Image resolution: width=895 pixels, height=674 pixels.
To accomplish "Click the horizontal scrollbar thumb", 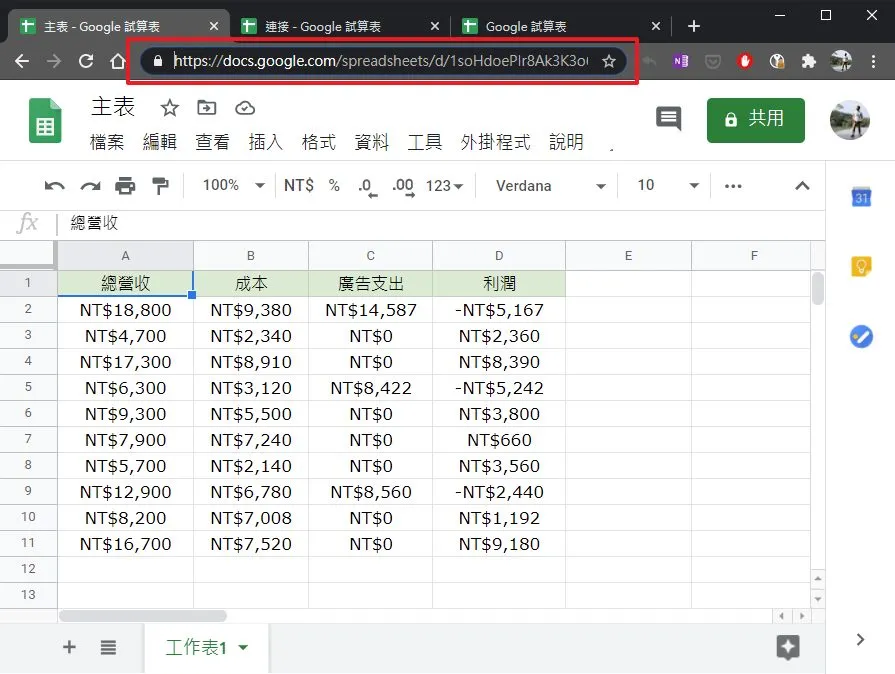I will click(143, 616).
